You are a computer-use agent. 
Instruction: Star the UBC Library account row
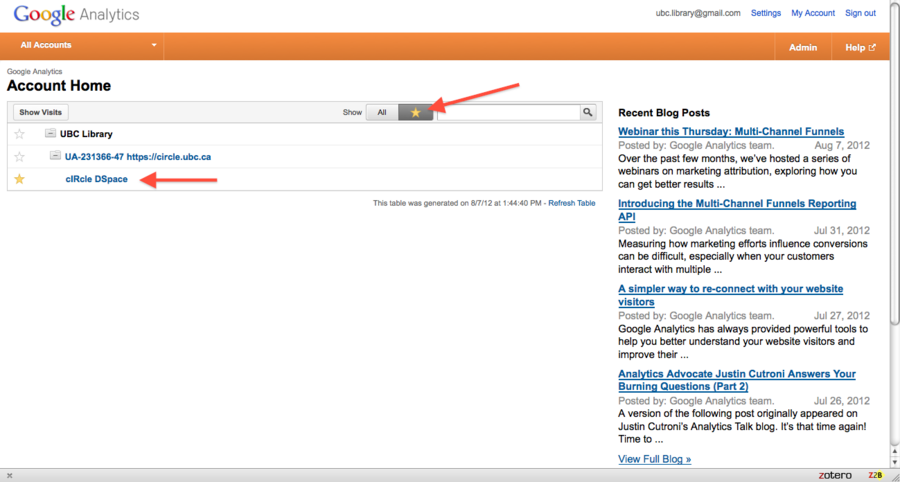coord(19,134)
